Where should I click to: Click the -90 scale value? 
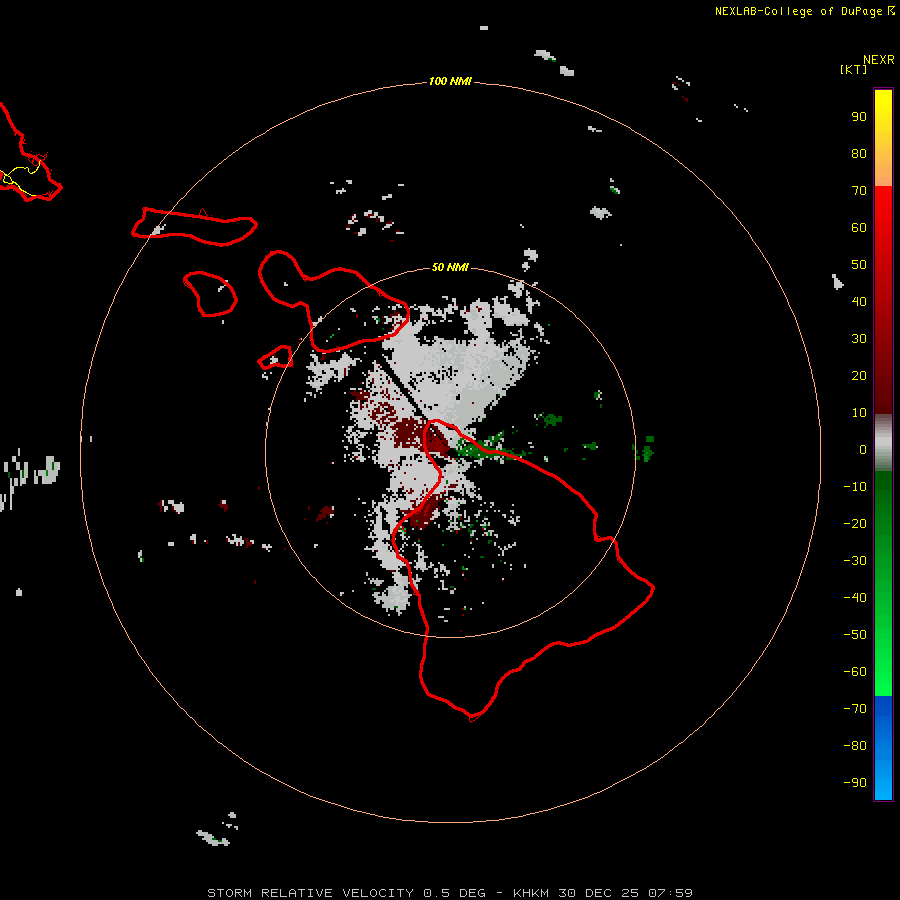855,783
